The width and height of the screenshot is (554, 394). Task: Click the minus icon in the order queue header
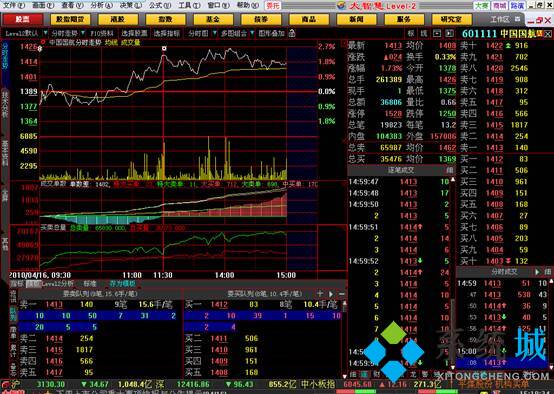click(342, 294)
